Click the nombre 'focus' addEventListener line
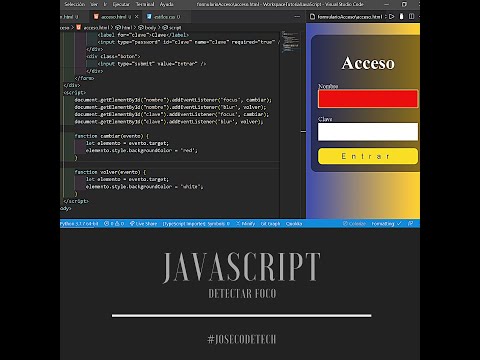The width and height of the screenshot is (480, 360). [173, 100]
